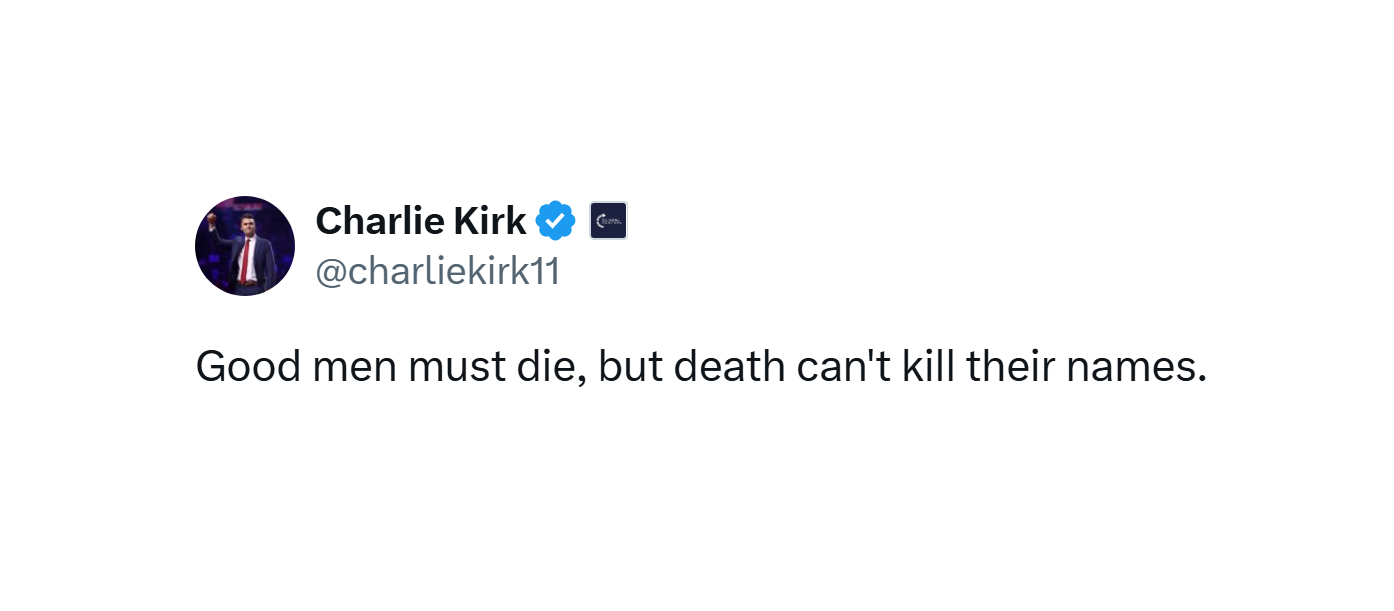Click the blue verified checkmark badge
The height and width of the screenshot is (611, 1394).
coord(556,221)
